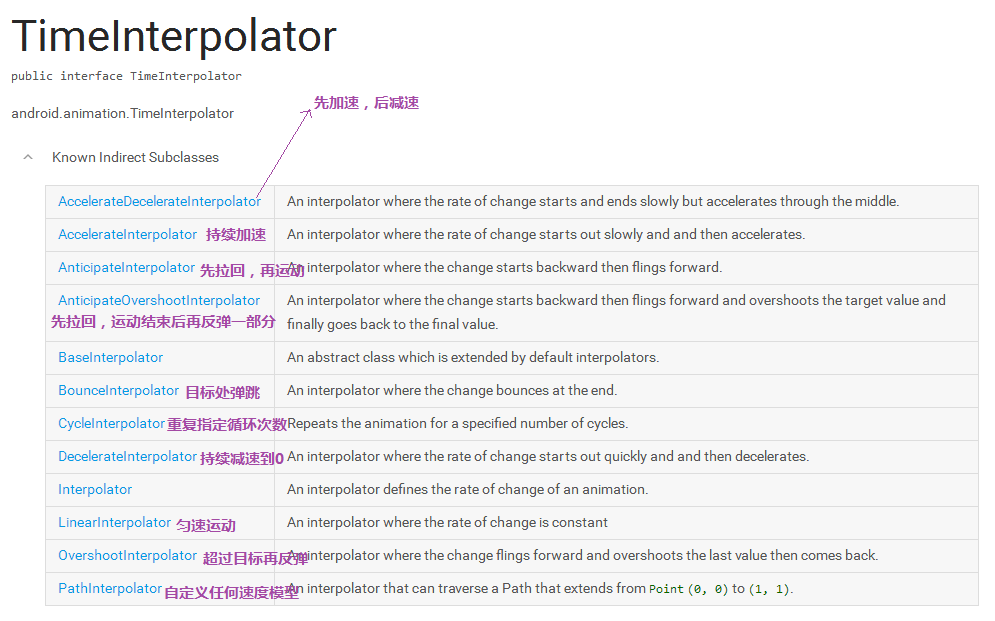Open the BaseInterpolator link
995x621 pixels.
[109, 357]
